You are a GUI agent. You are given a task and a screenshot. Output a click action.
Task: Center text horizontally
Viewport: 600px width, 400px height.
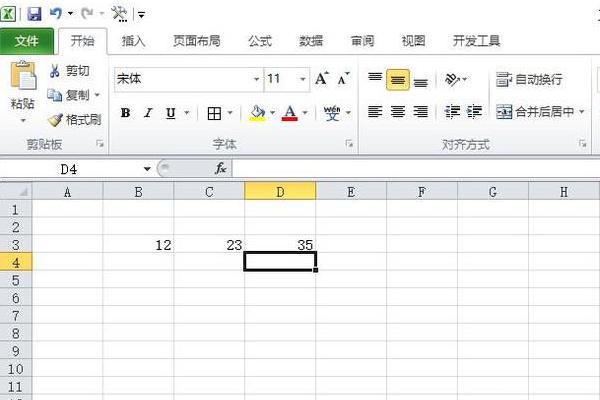[398, 112]
